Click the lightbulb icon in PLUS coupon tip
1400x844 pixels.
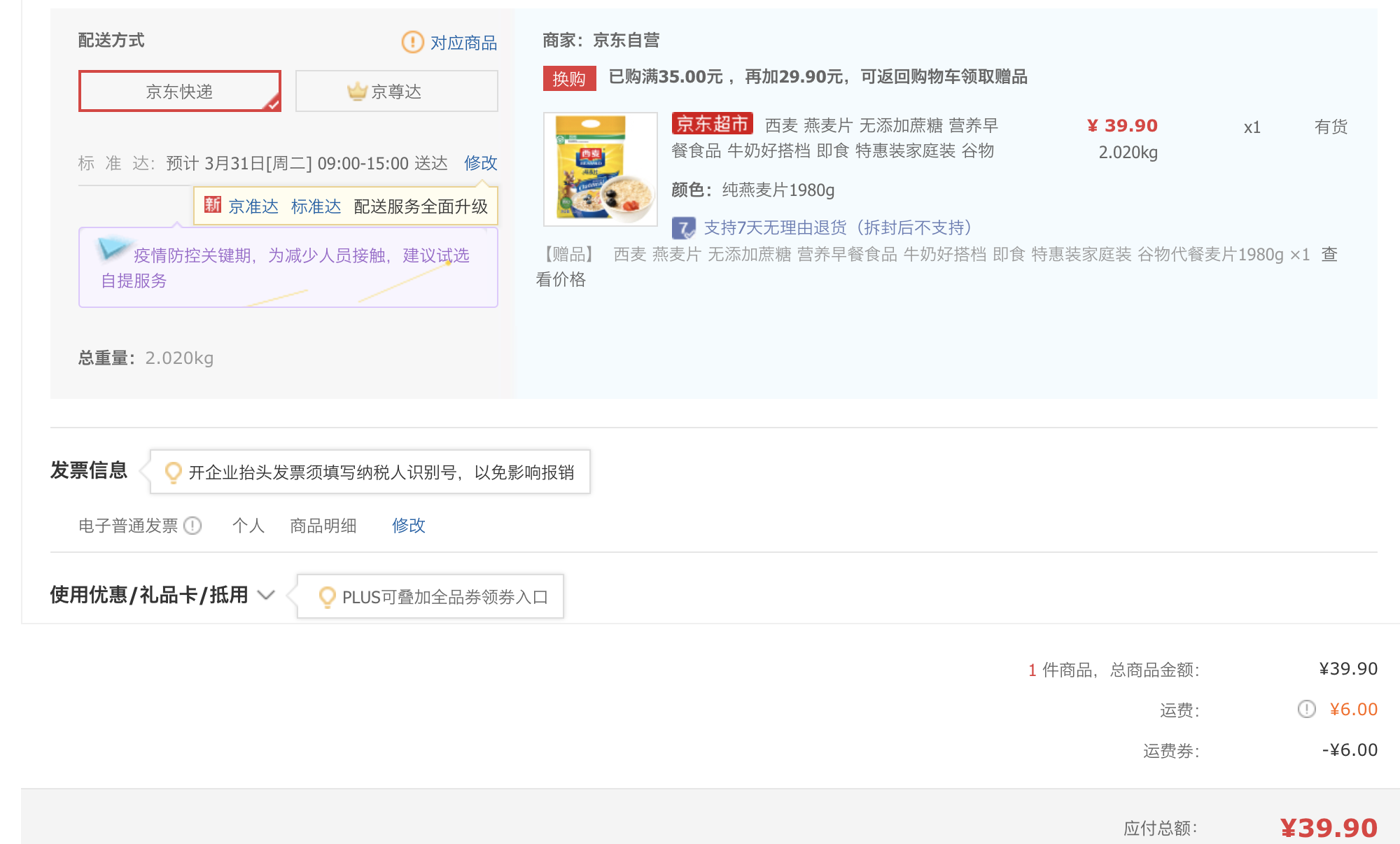(x=327, y=597)
